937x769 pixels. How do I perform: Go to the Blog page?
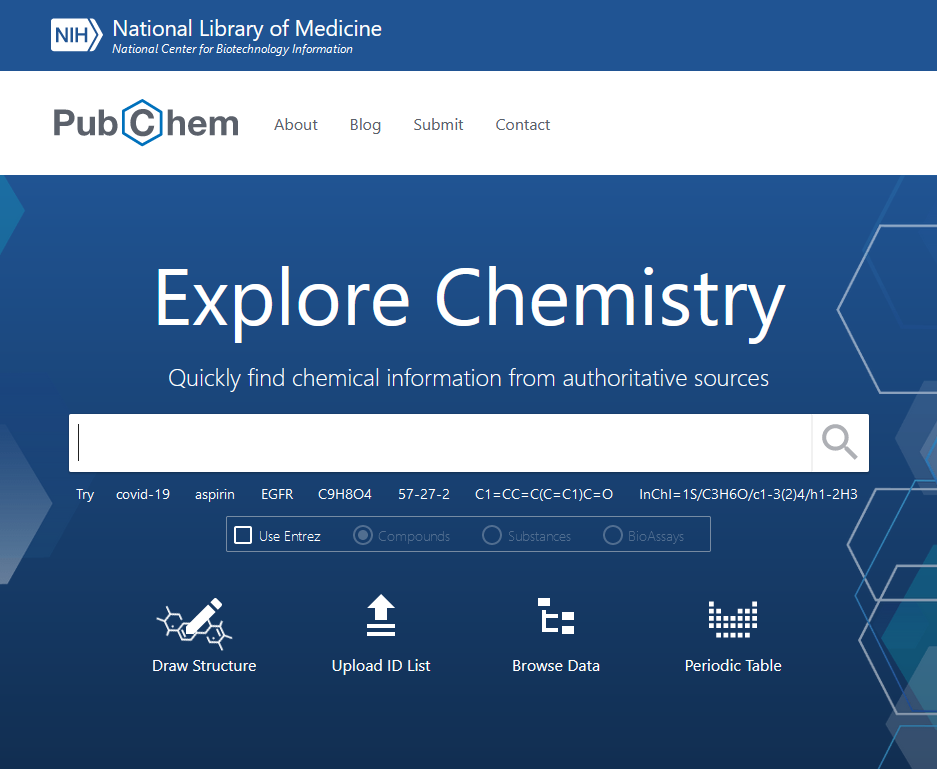365,125
